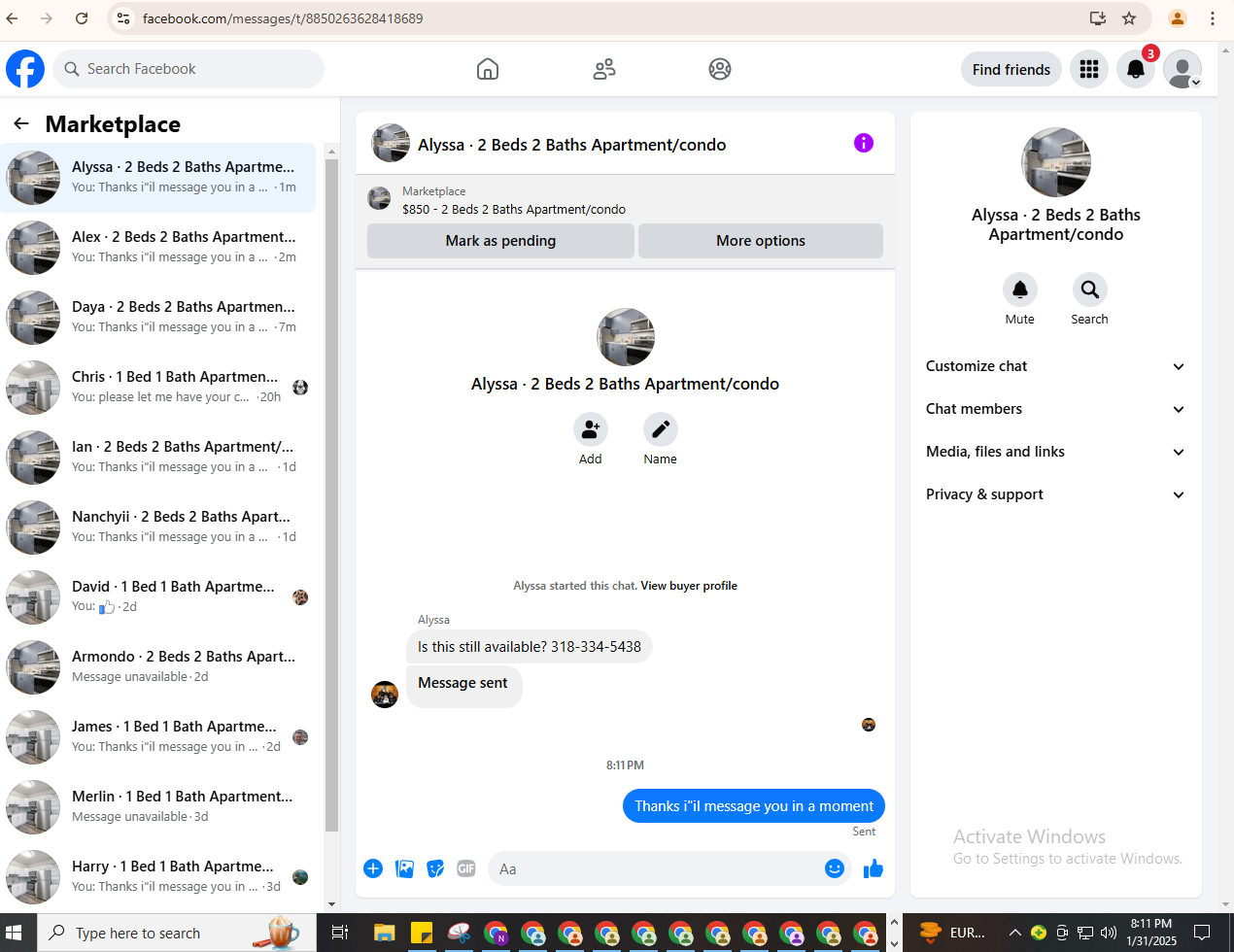This screenshot has width=1234, height=952.
Task: Bookmark this page with the star icon
Action: click(x=1129, y=18)
